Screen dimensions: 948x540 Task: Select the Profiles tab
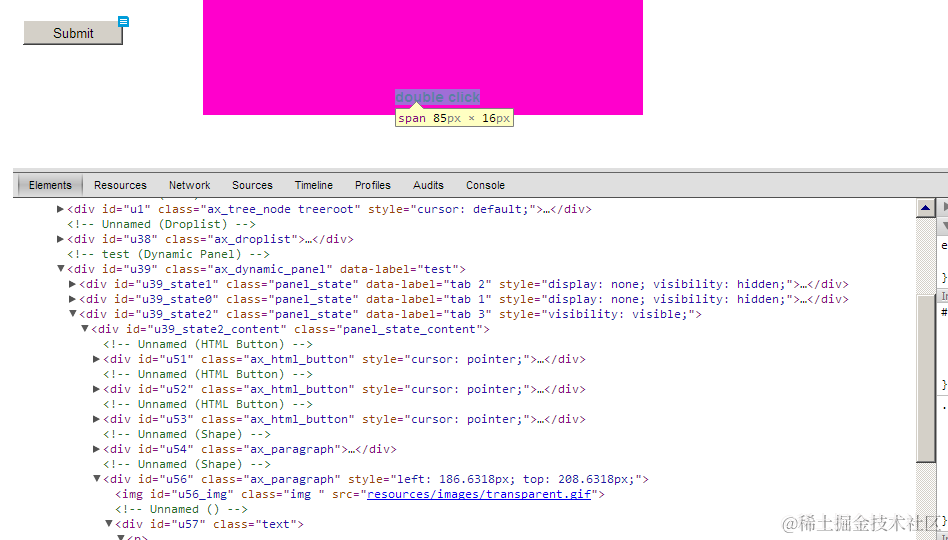pyautogui.click(x=372, y=185)
